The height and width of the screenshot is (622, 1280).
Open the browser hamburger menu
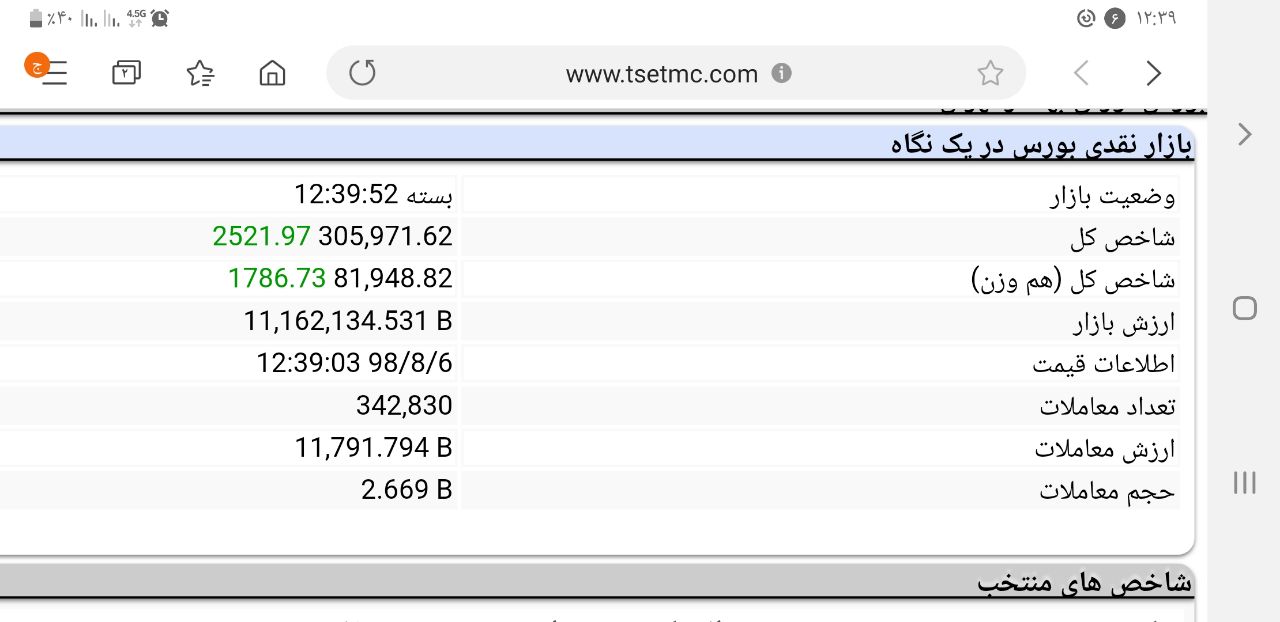52,73
